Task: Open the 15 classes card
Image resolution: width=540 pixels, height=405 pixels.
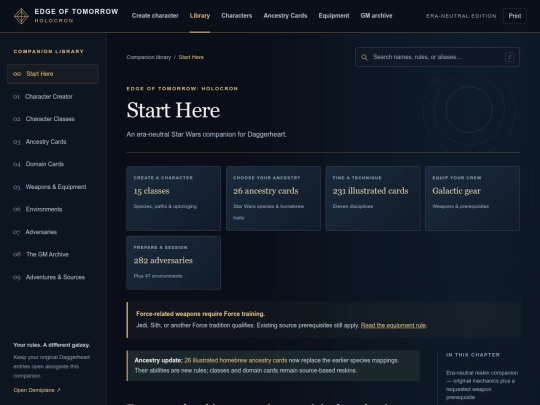Action: tap(174, 198)
